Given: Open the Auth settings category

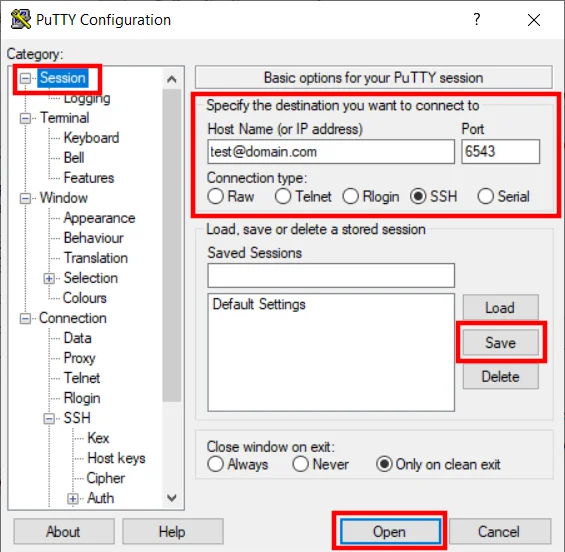Looking at the screenshot, I should [101, 498].
